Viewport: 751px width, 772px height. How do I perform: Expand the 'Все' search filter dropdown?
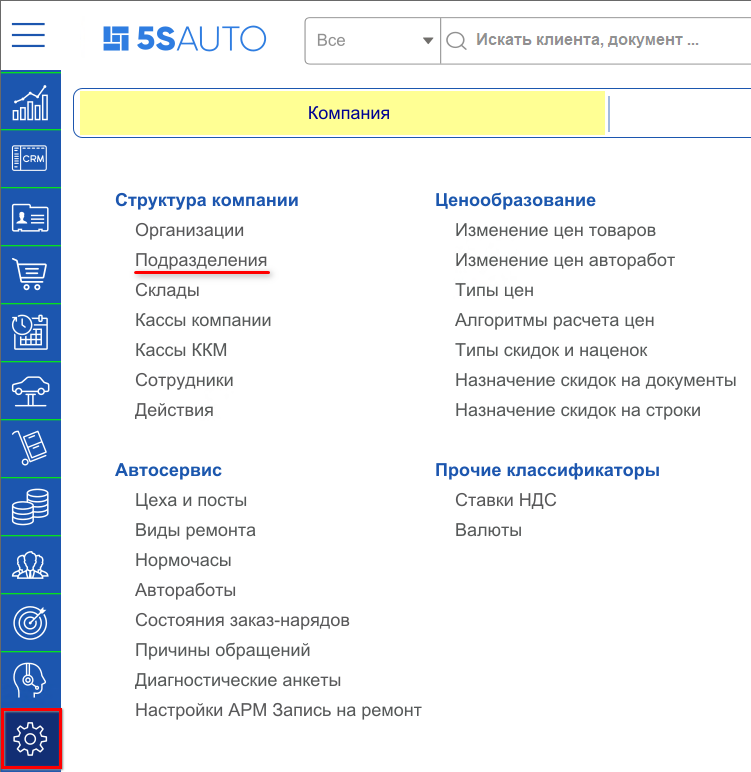372,40
